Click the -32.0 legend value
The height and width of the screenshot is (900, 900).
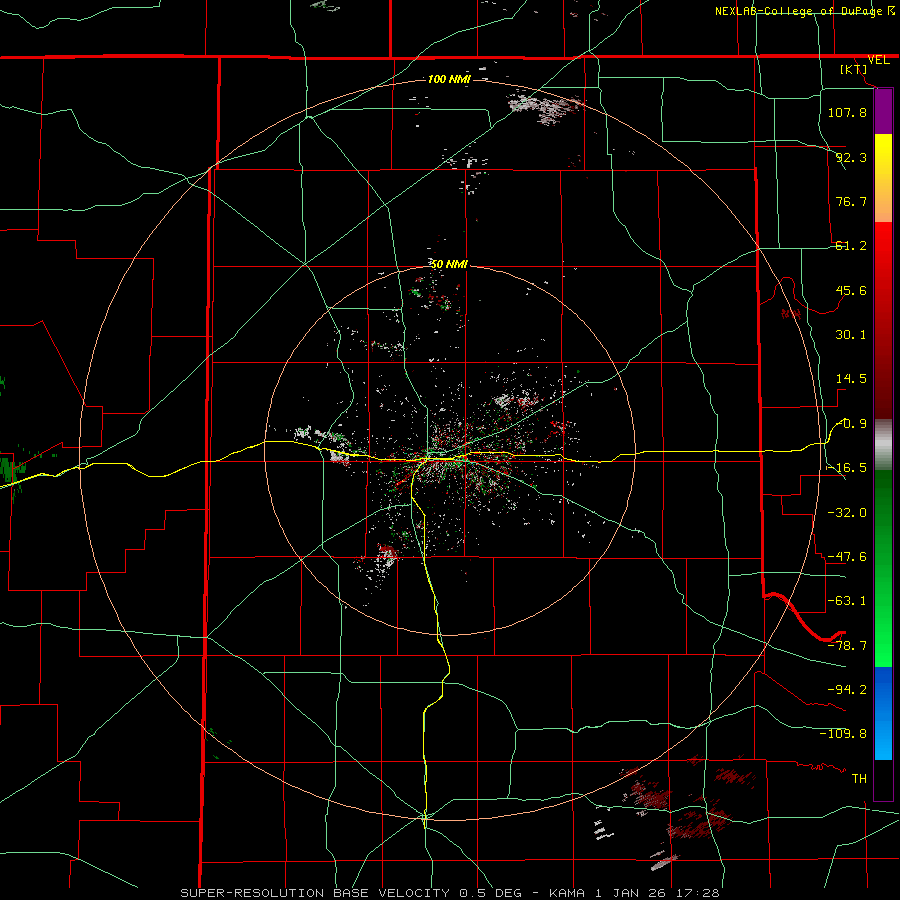click(847, 512)
